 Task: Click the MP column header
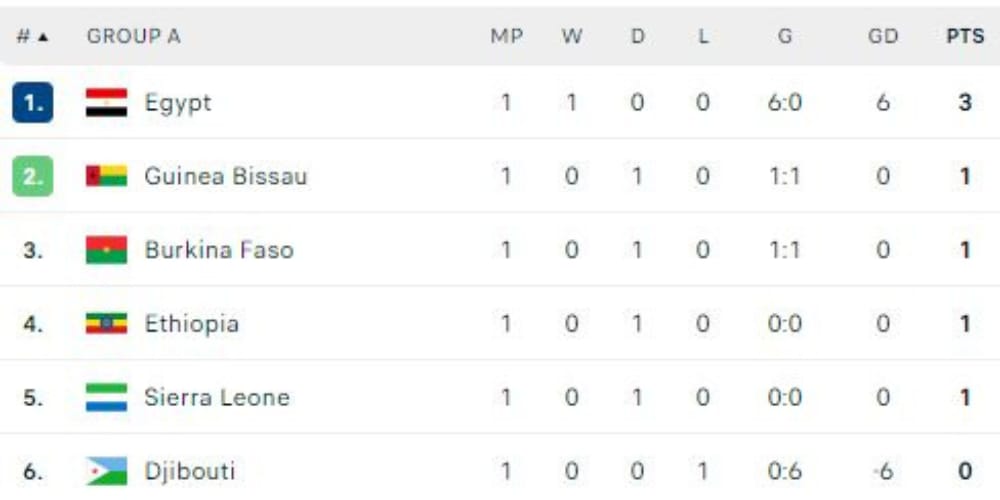tap(506, 36)
